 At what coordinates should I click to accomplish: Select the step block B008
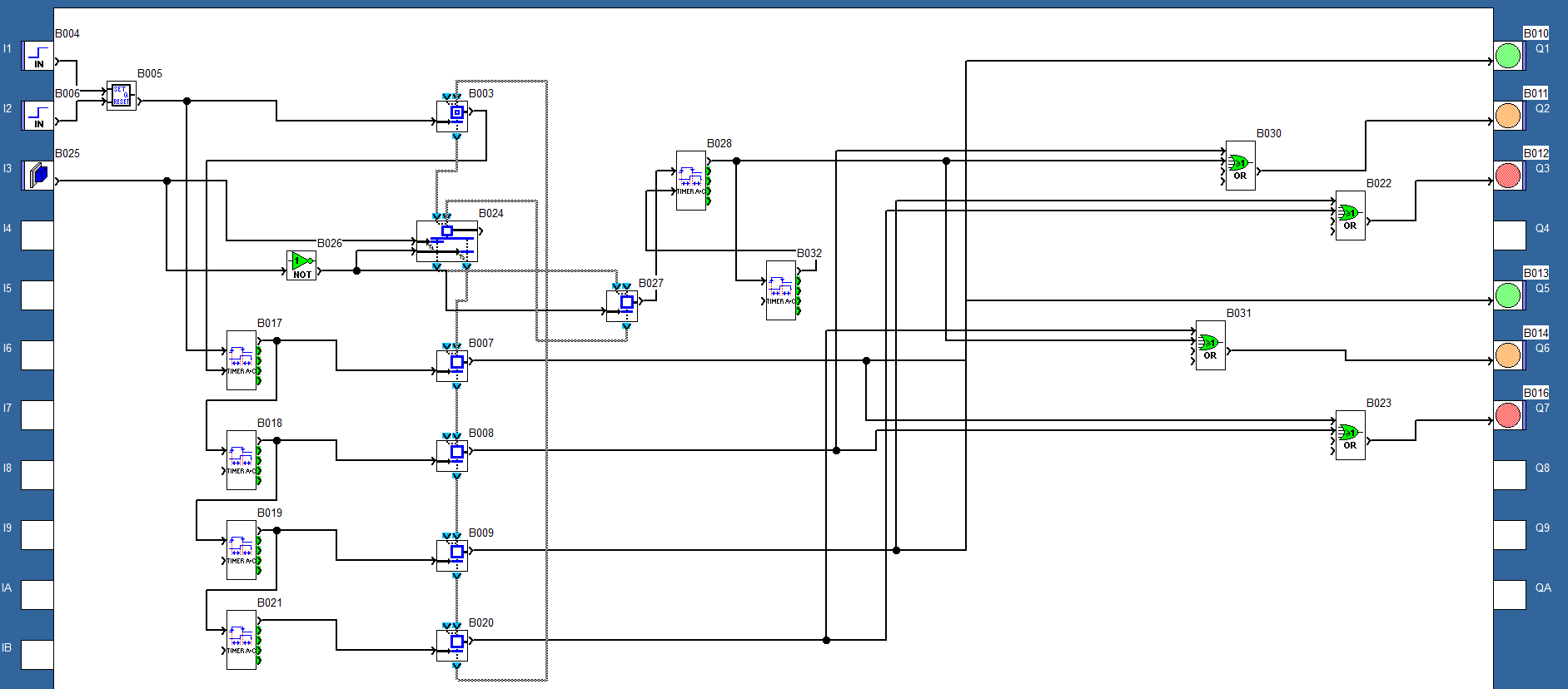pyautogui.click(x=452, y=455)
